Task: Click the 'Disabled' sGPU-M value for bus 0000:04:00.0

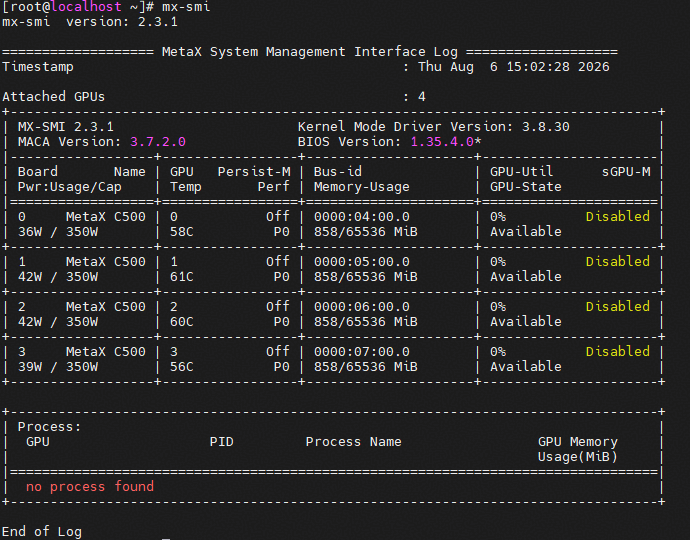Action: pos(618,217)
